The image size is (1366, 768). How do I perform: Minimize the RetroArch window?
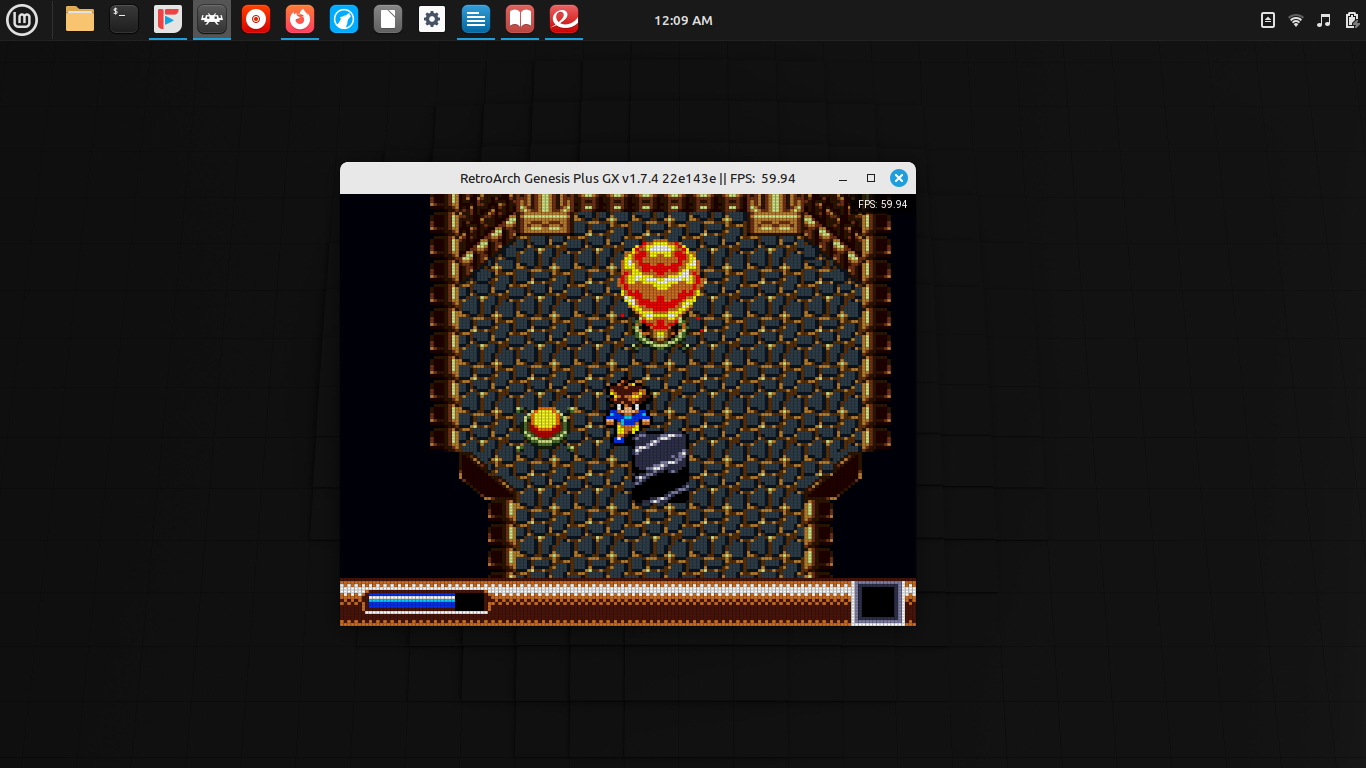[x=843, y=178]
